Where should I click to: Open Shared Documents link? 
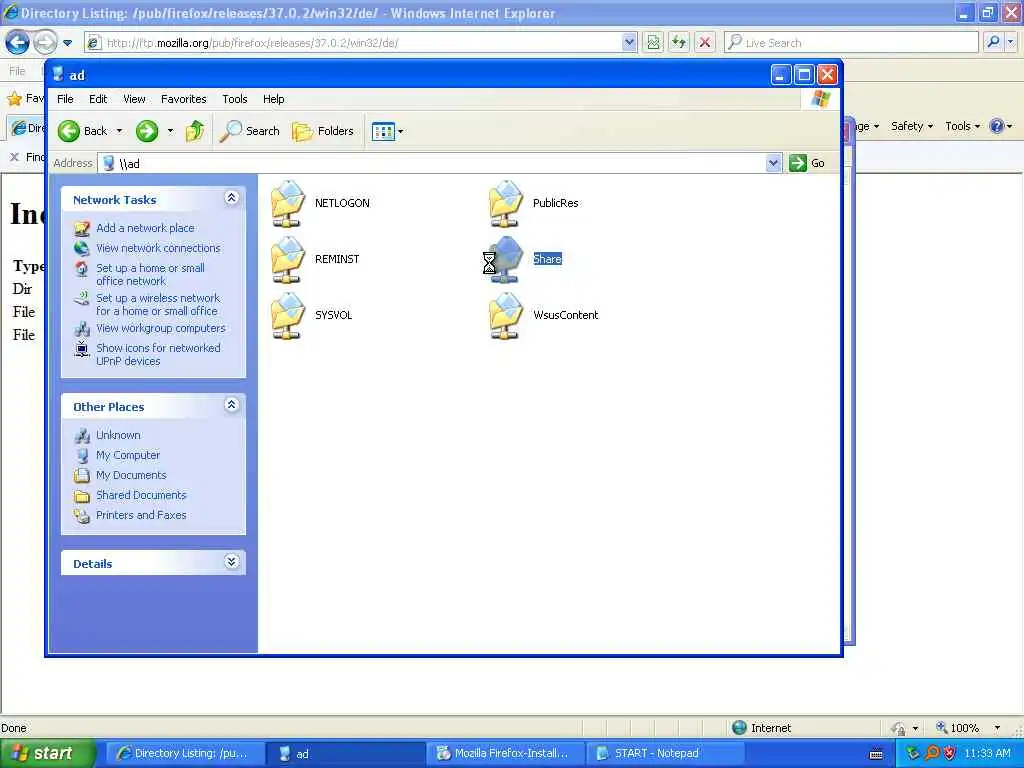click(x=141, y=495)
